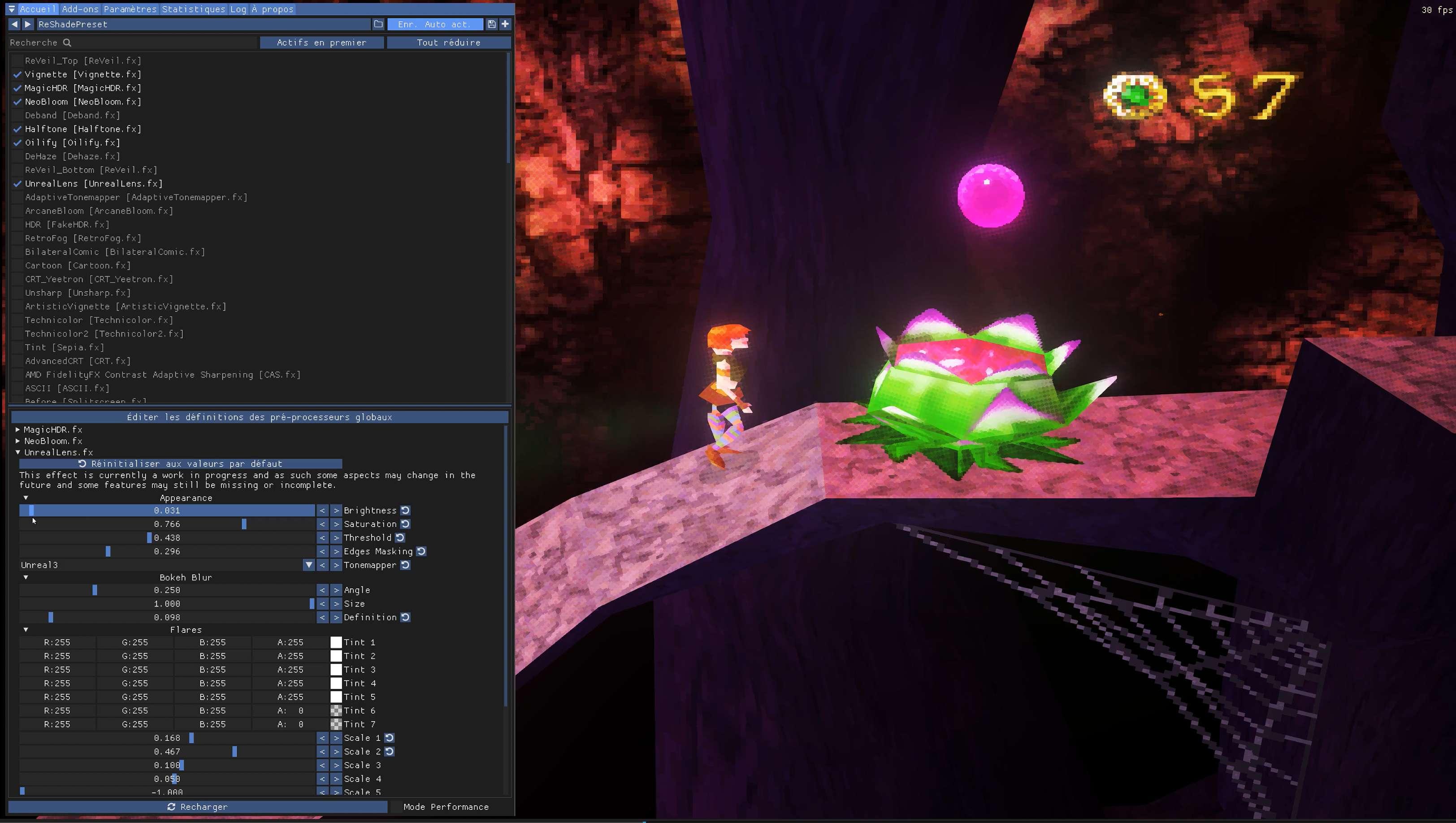
Task: Click the Saturation slider at 0.766
Action: coord(167,524)
